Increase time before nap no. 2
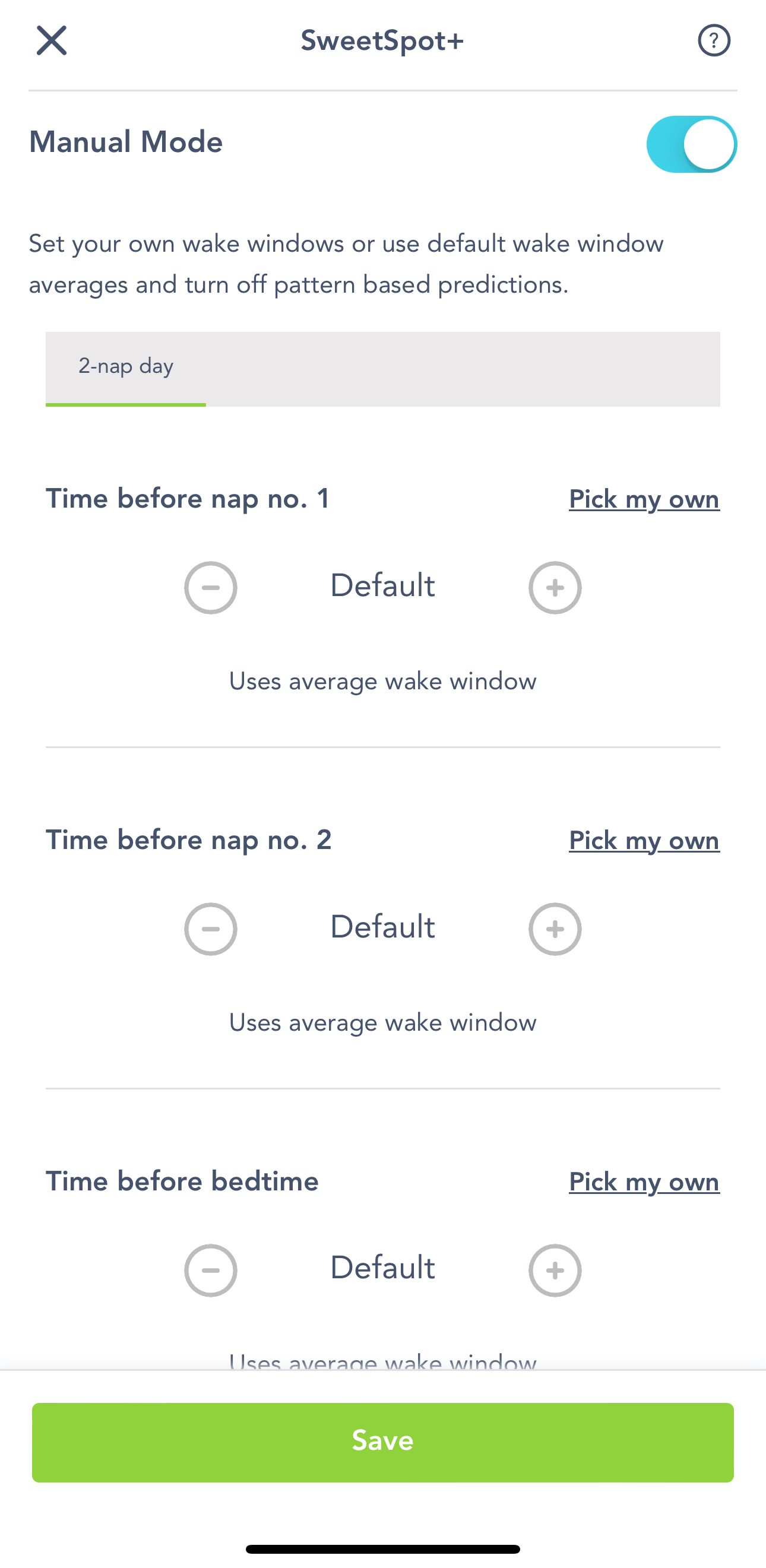Viewport: 766px width, 1568px height. point(555,929)
